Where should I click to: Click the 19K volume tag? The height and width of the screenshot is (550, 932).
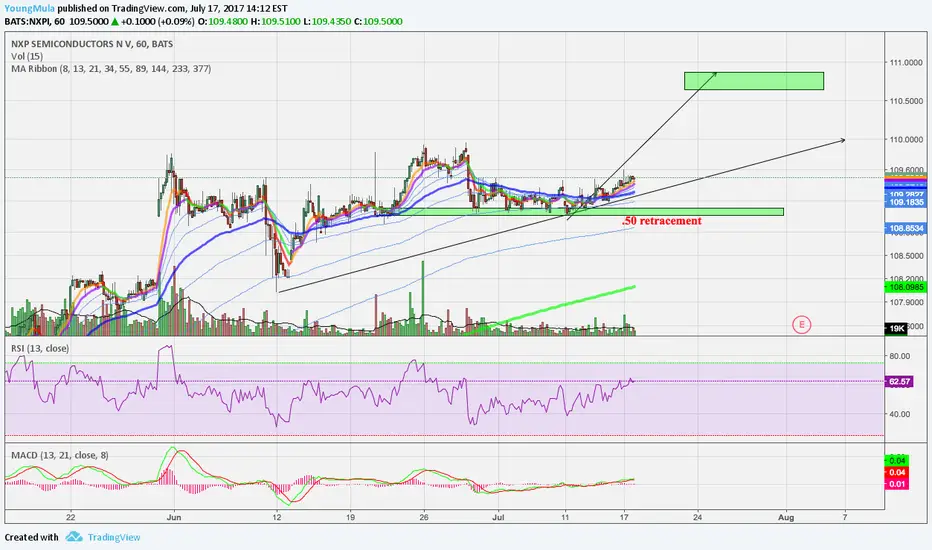[896, 328]
